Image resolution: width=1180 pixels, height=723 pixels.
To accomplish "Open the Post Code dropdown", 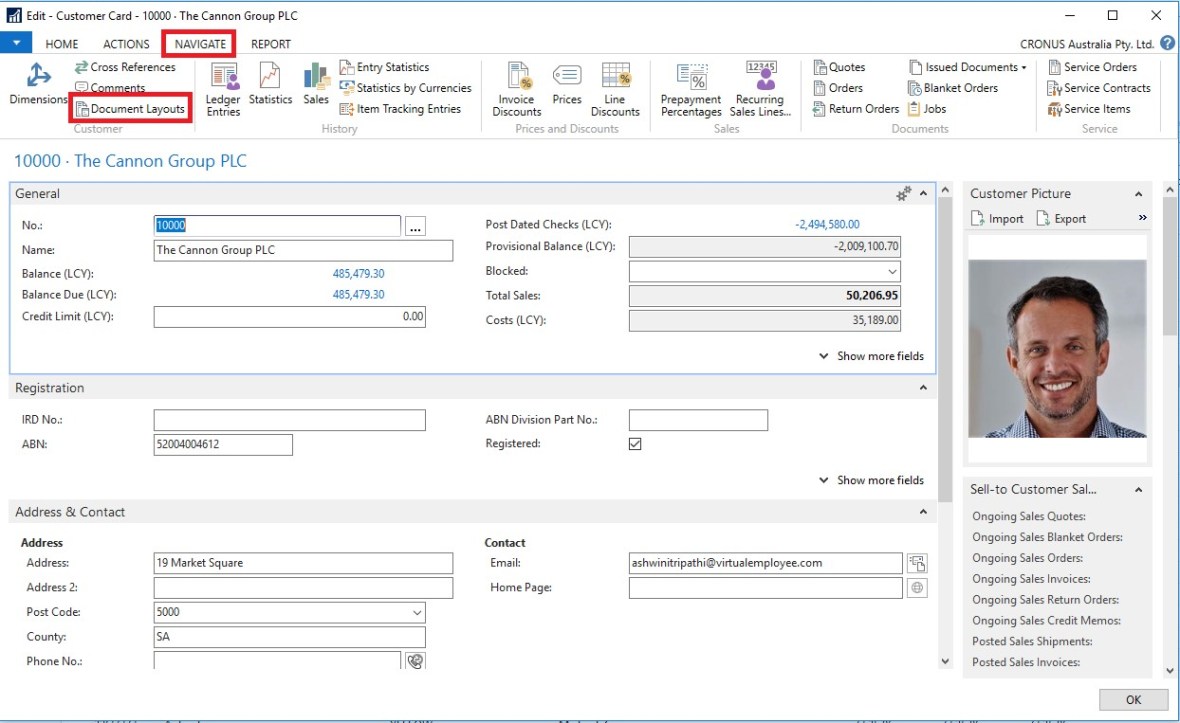I will click(416, 612).
